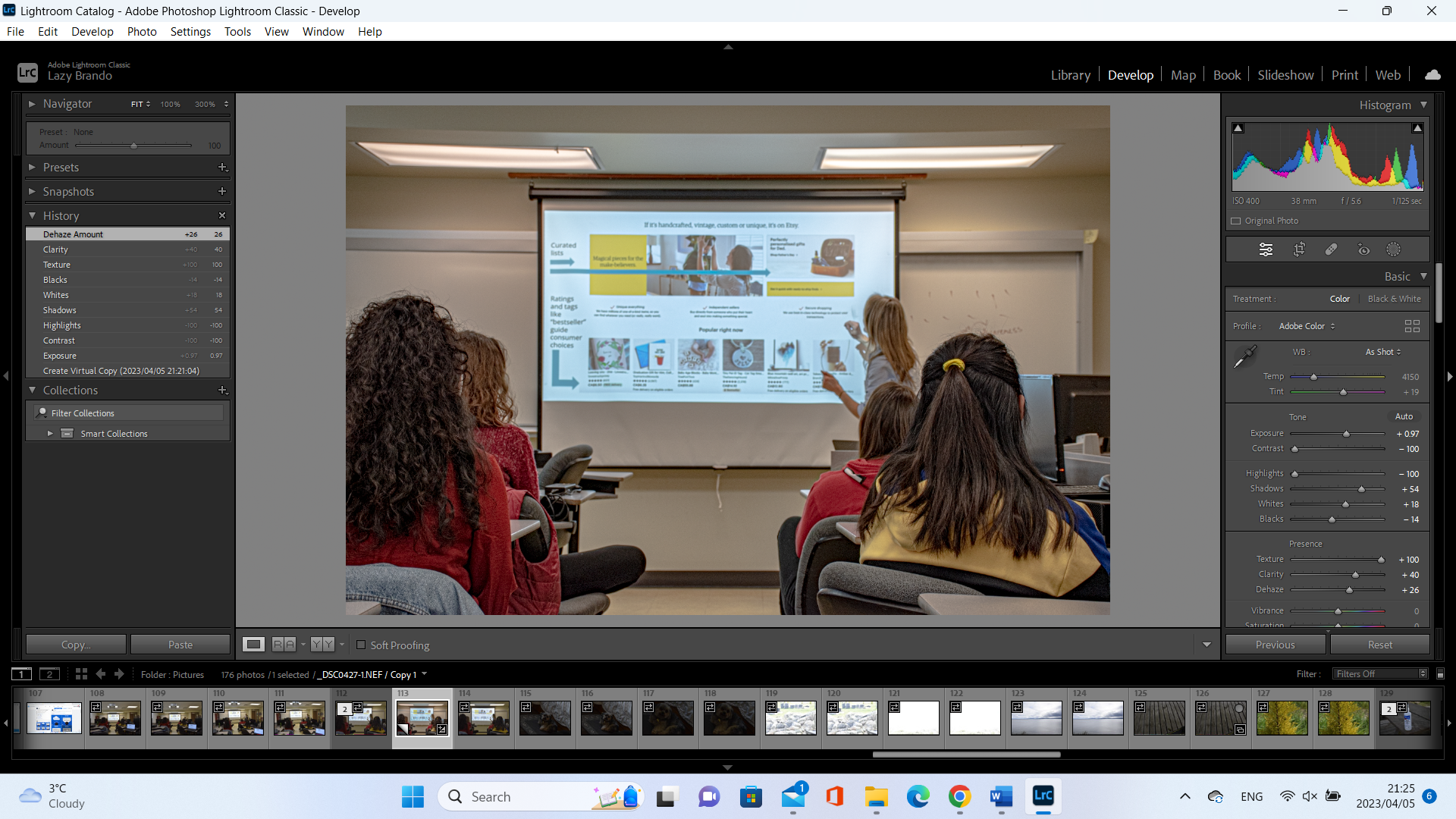This screenshot has width=1456, height=819.
Task: Switch to Grid view in filmstrip bar
Action: click(81, 674)
